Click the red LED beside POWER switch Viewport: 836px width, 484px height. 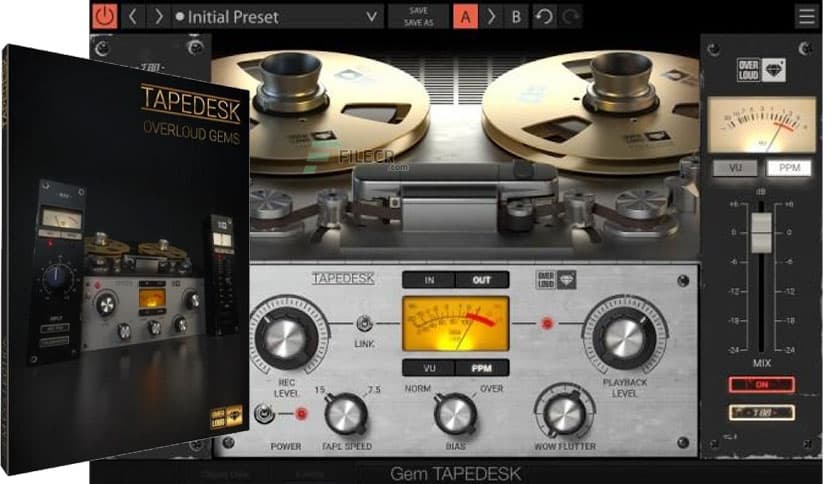click(301, 414)
